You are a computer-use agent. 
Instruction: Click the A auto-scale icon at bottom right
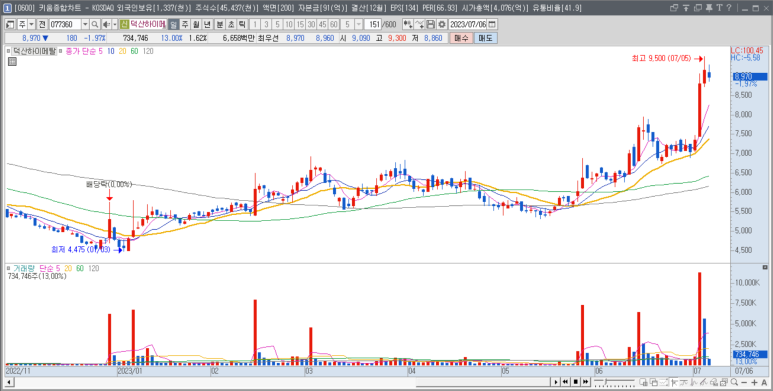(x=764, y=383)
